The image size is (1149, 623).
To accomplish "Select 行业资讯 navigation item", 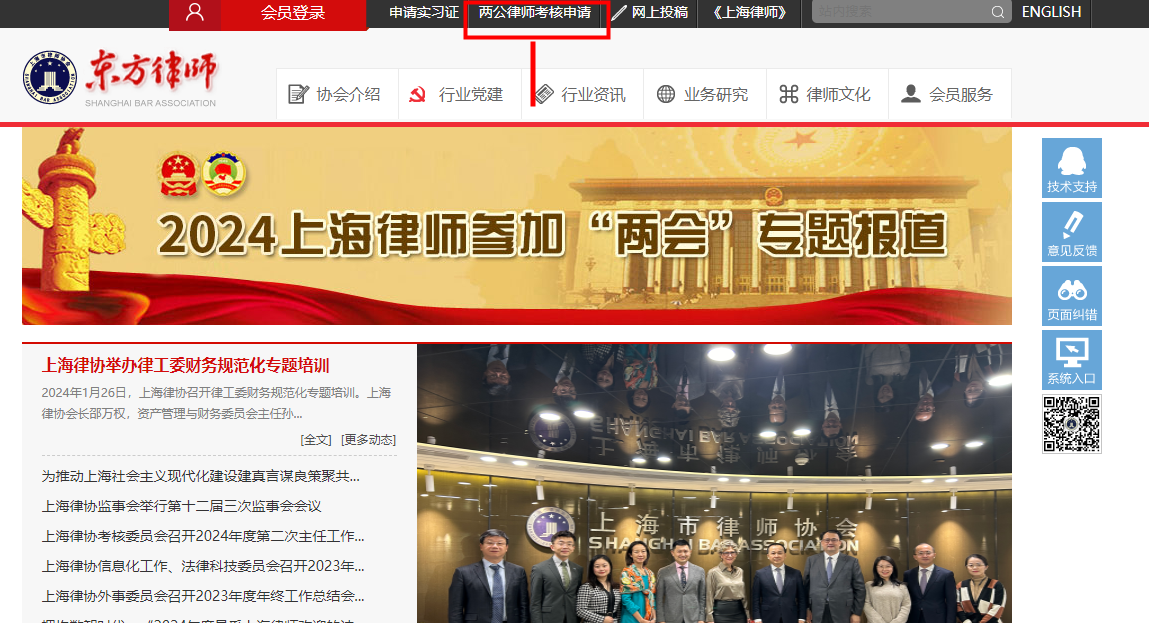I will click(582, 94).
